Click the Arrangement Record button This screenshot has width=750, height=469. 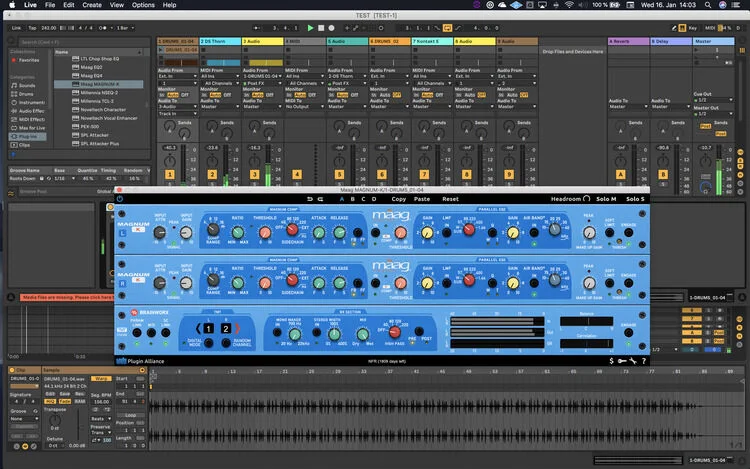pyautogui.click(x=331, y=28)
